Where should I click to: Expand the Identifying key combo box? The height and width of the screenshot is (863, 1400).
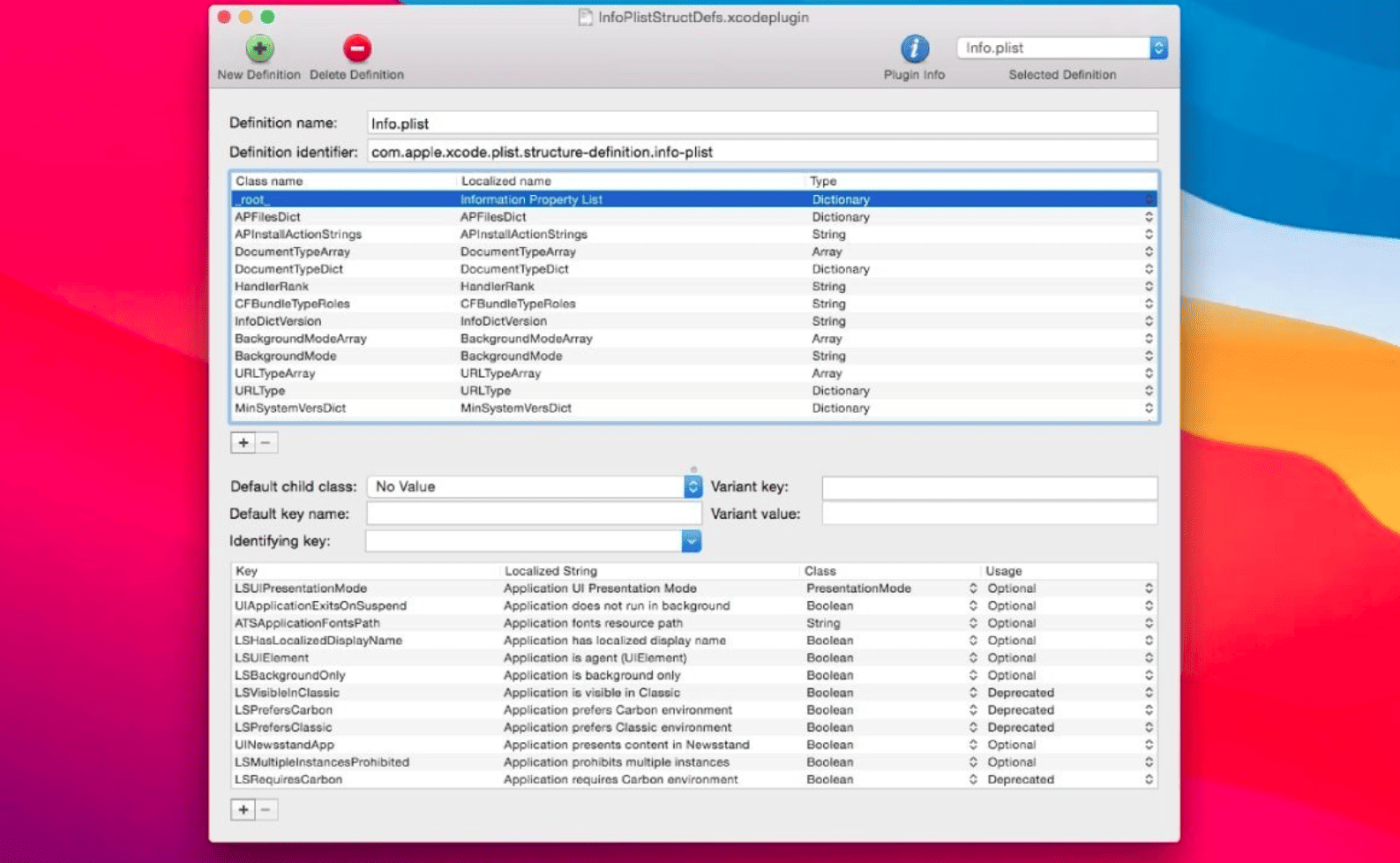point(692,541)
